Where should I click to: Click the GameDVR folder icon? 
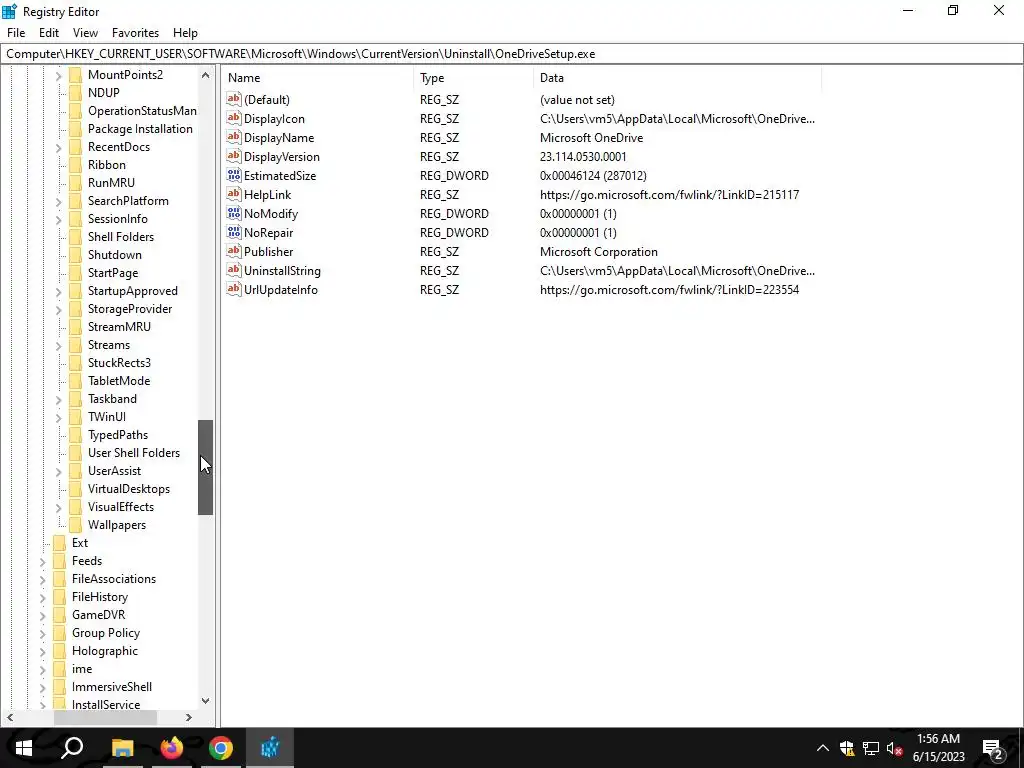(59, 615)
